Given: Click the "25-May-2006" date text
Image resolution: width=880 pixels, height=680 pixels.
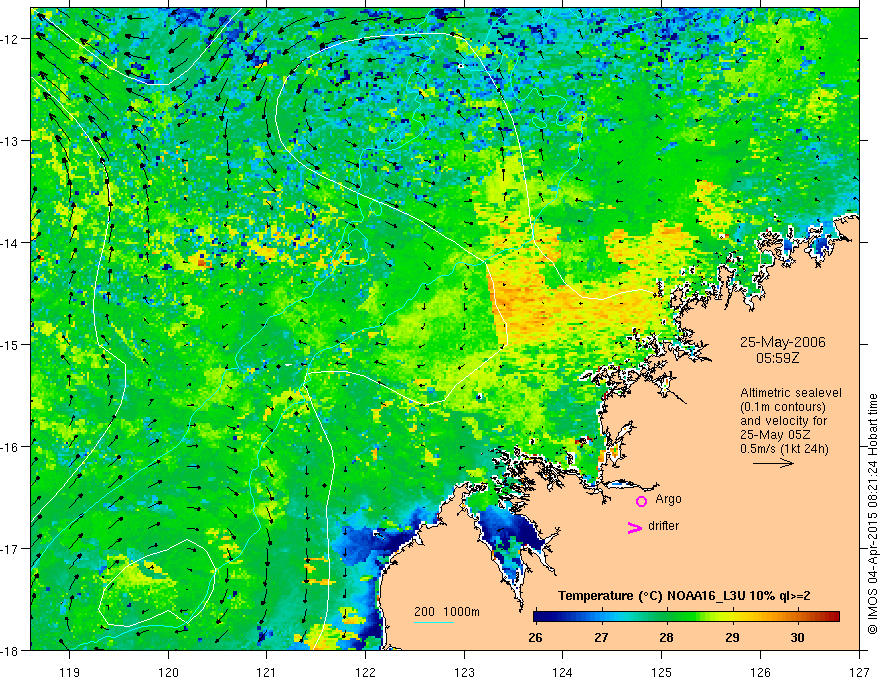Looking at the screenshot, I should pos(782,342).
